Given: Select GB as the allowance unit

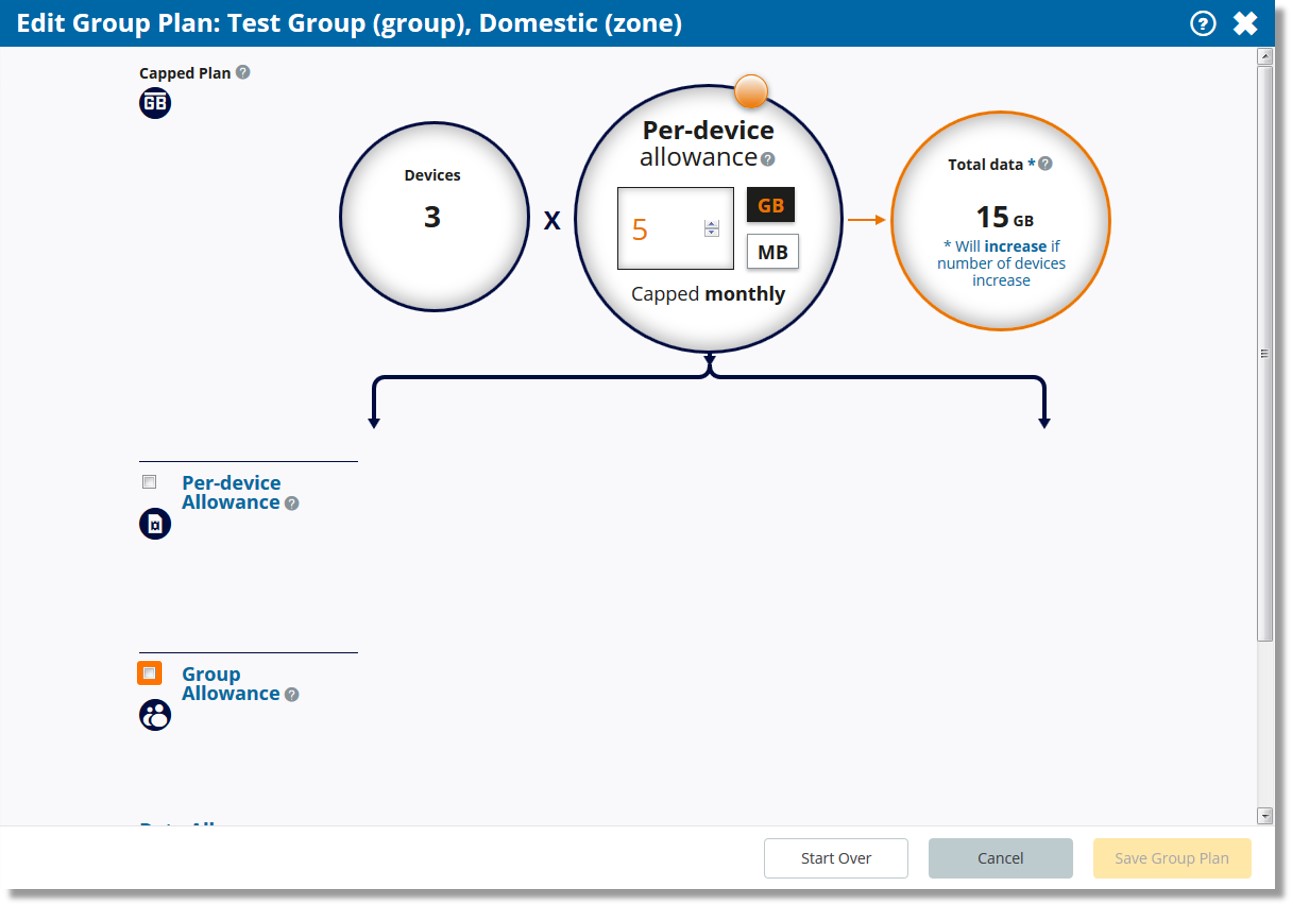Looking at the screenshot, I should coord(771,205).
